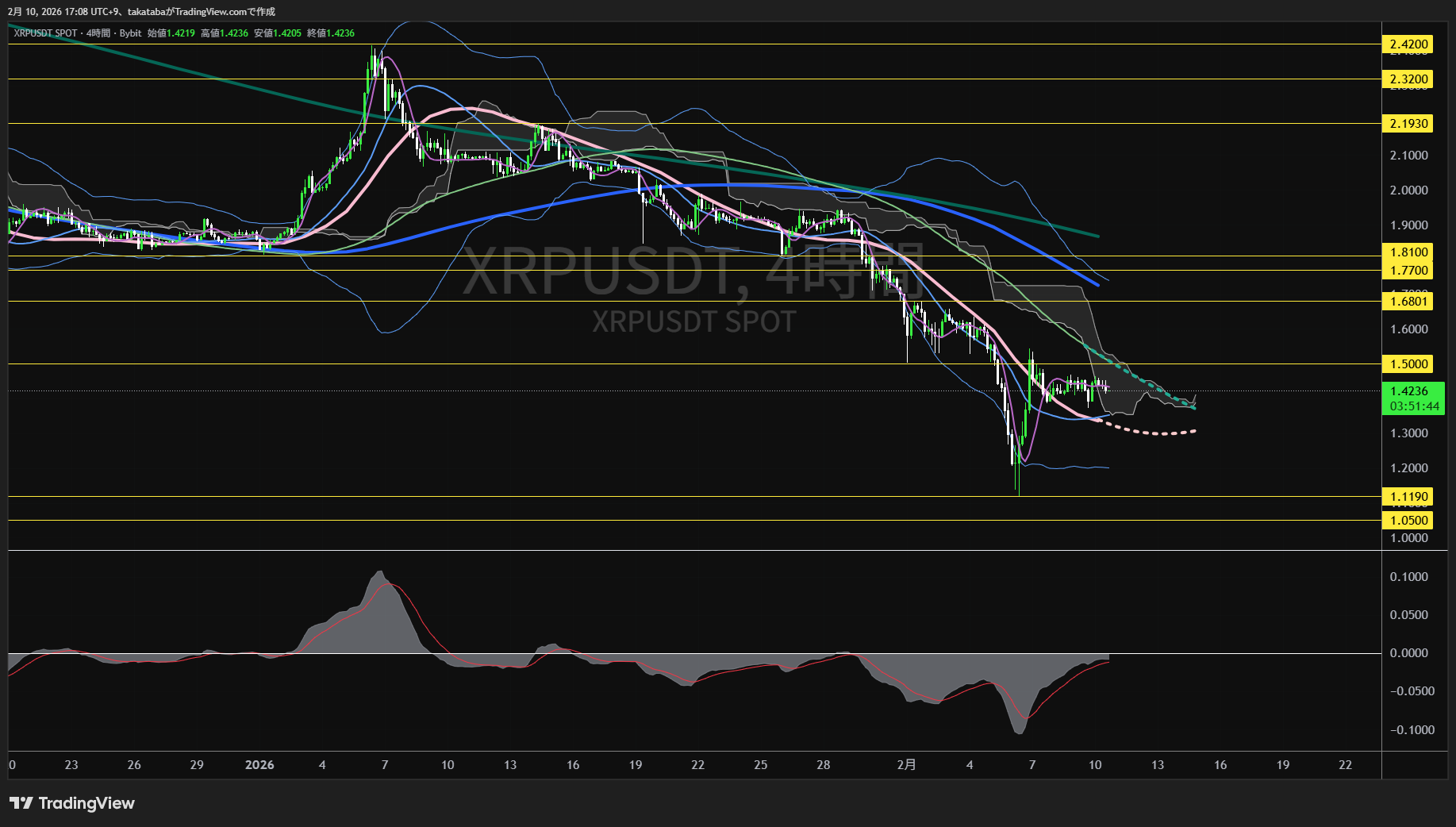
Task: Click the 2.4200 yellow price level label
Action: pos(1408,44)
